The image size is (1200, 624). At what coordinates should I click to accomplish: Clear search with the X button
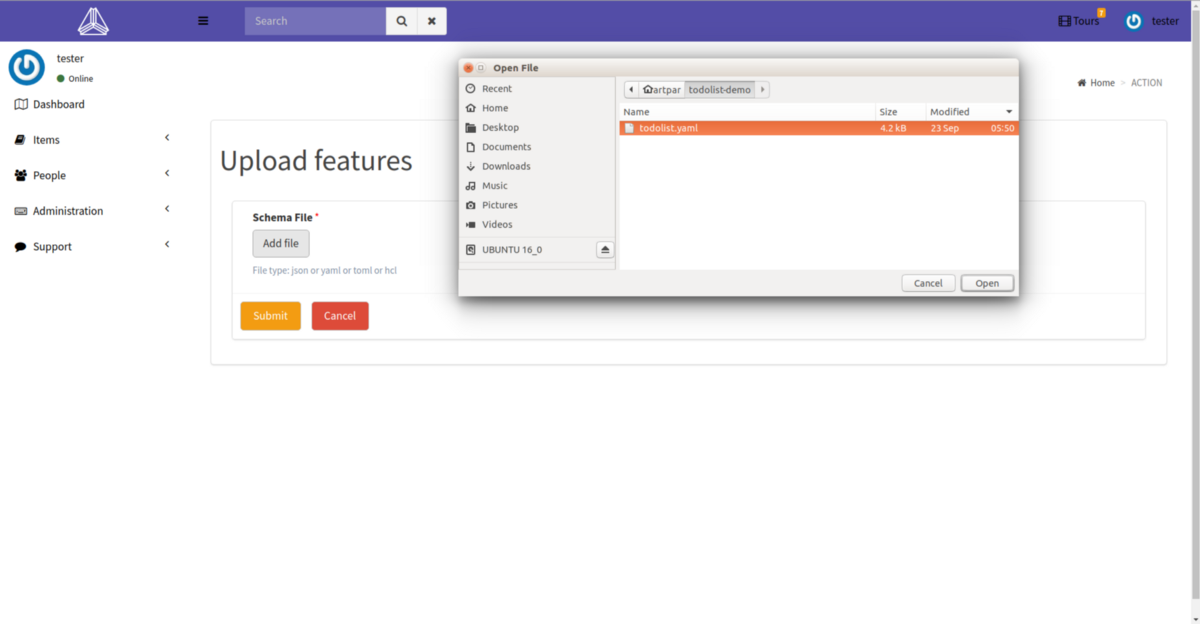click(x=431, y=21)
